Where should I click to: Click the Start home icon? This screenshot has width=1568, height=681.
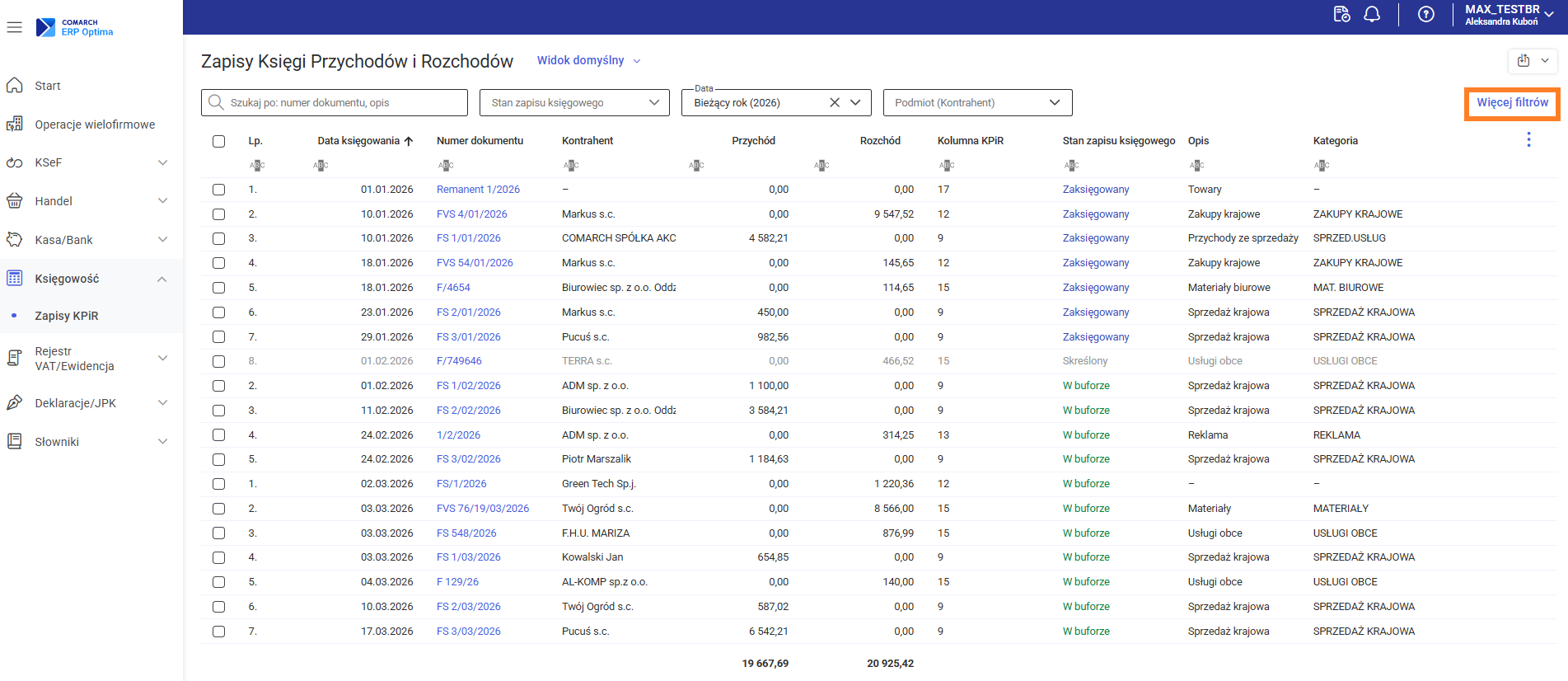[x=14, y=86]
